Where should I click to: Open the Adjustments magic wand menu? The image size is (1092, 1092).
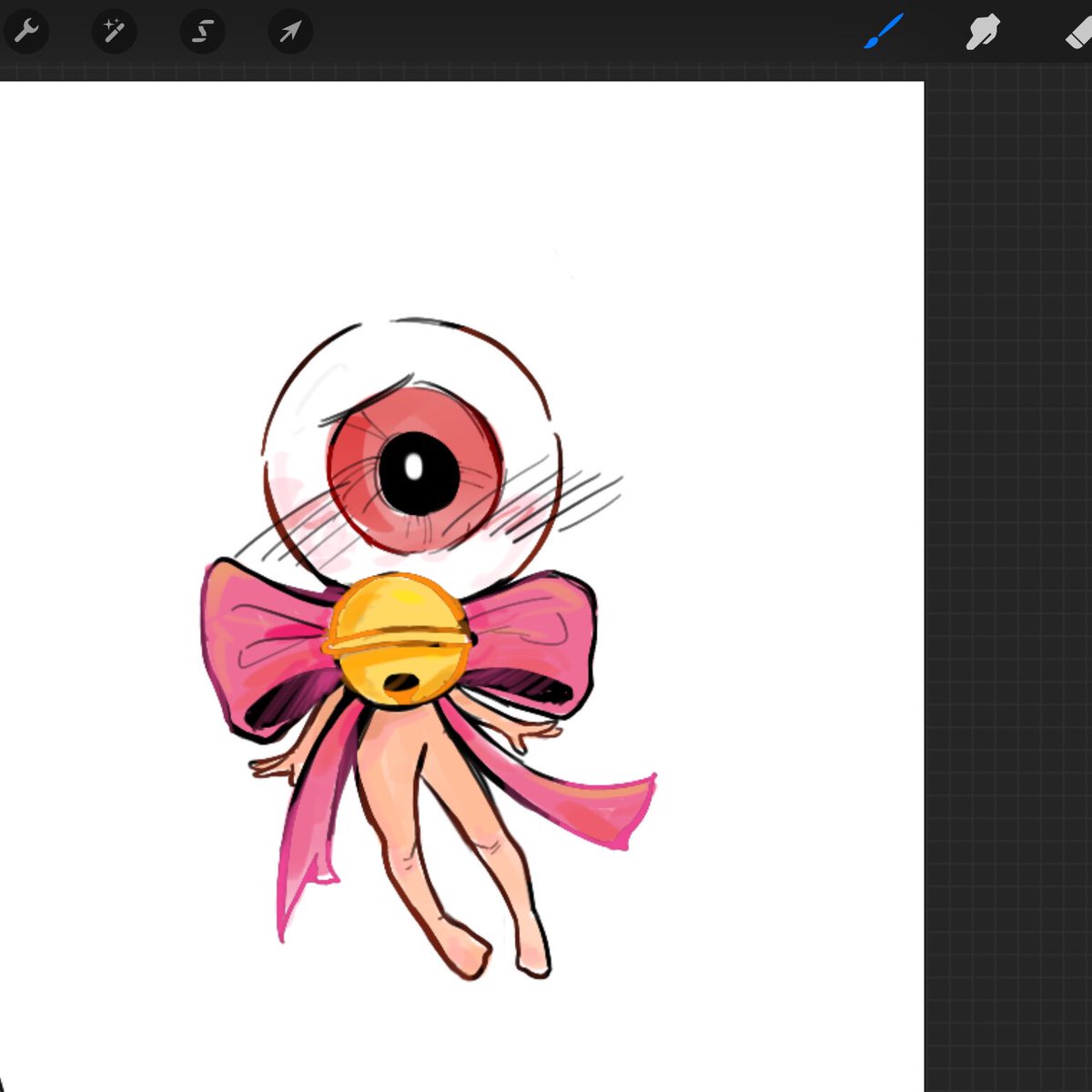click(114, 33)
